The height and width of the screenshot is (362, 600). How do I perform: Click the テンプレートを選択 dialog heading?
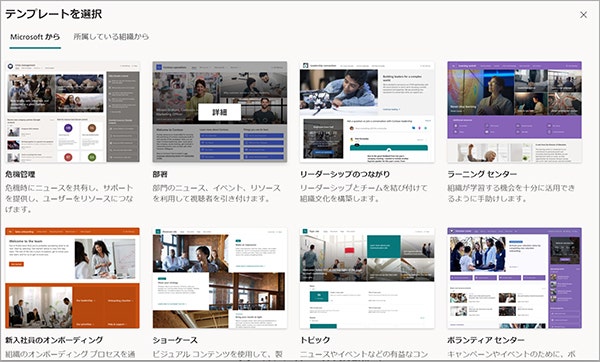click(53, 14)
